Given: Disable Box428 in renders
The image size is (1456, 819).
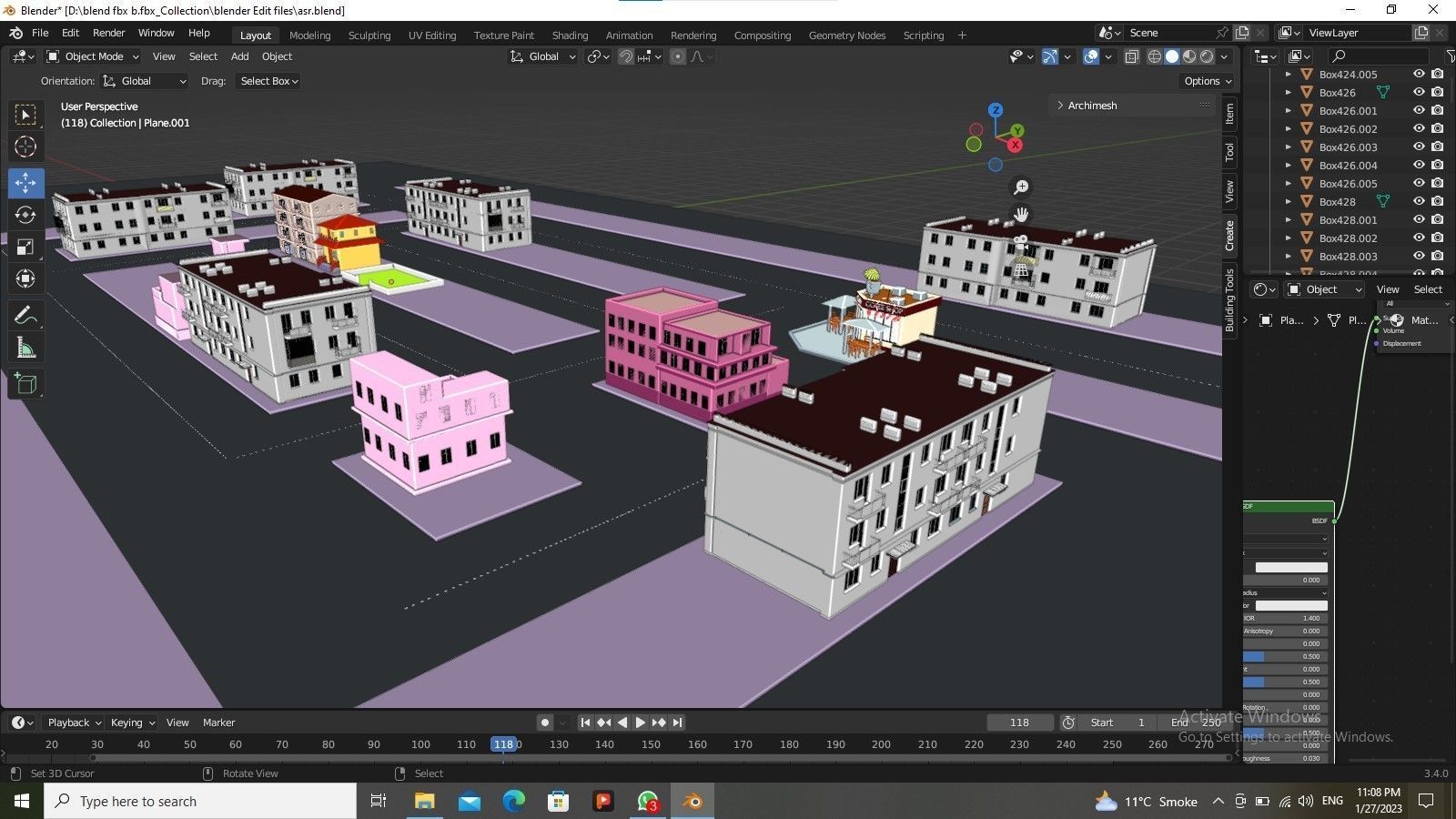Looking at the screenshot, I should pos(1438,202).
